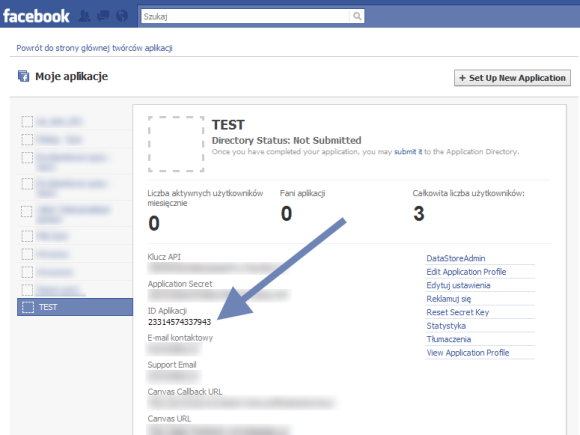Screen dimensions: 580x435
Task: Click Reklamuj się link
Action: pos(449,299)
